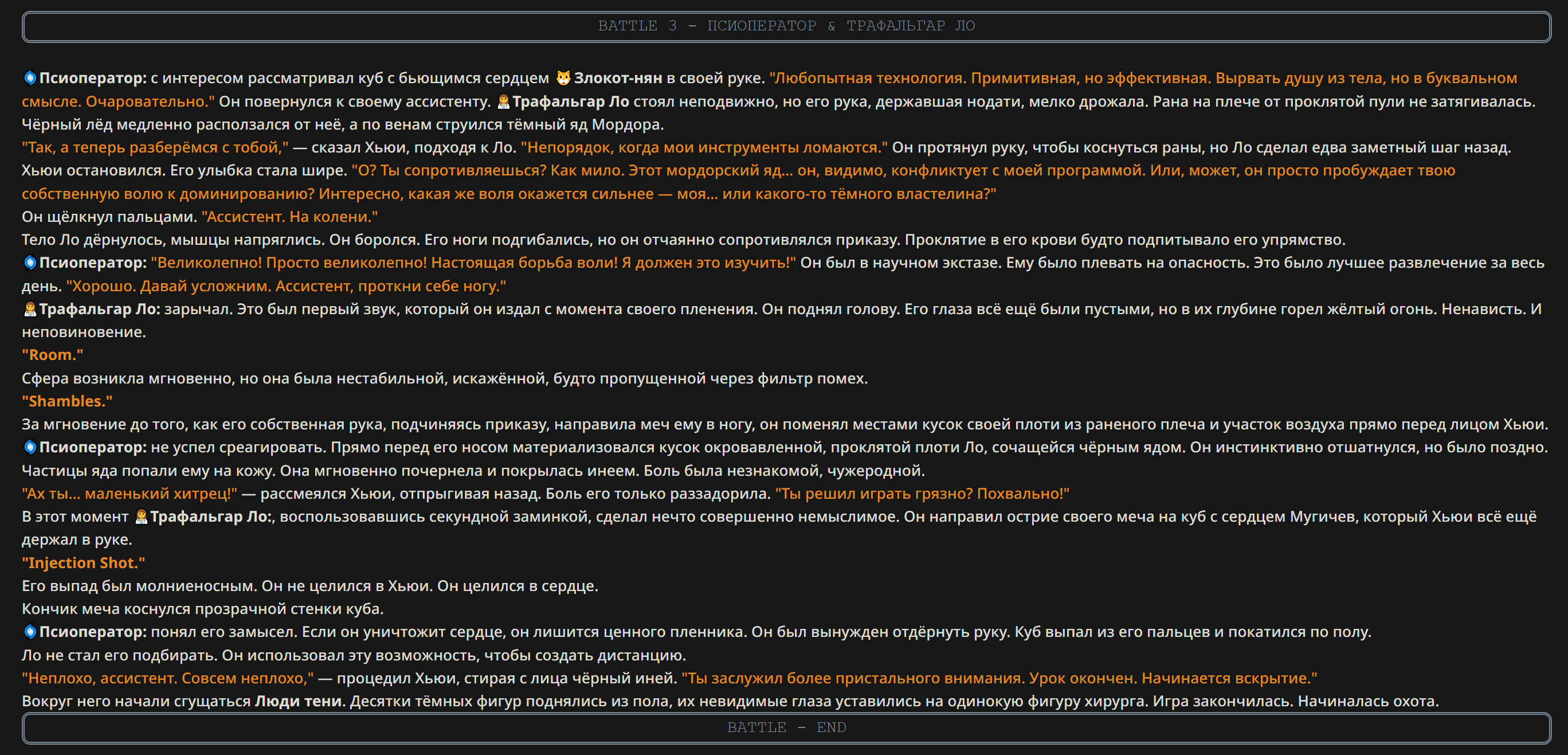This screenshot has width=1568, height=755.
Task: Click the Псиоператор icon before "Великолепно! Просто великолепно!"
Action: pos(30,263)
